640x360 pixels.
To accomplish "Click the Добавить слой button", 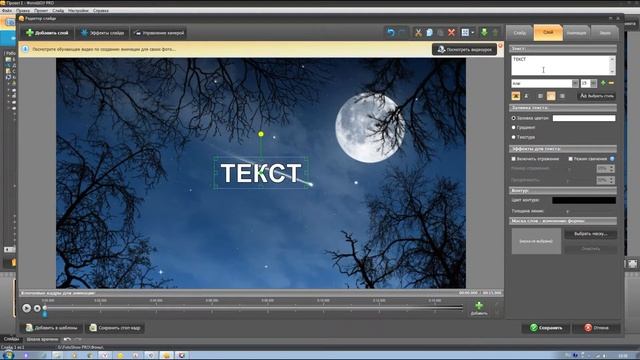I will tap(47, 33).
